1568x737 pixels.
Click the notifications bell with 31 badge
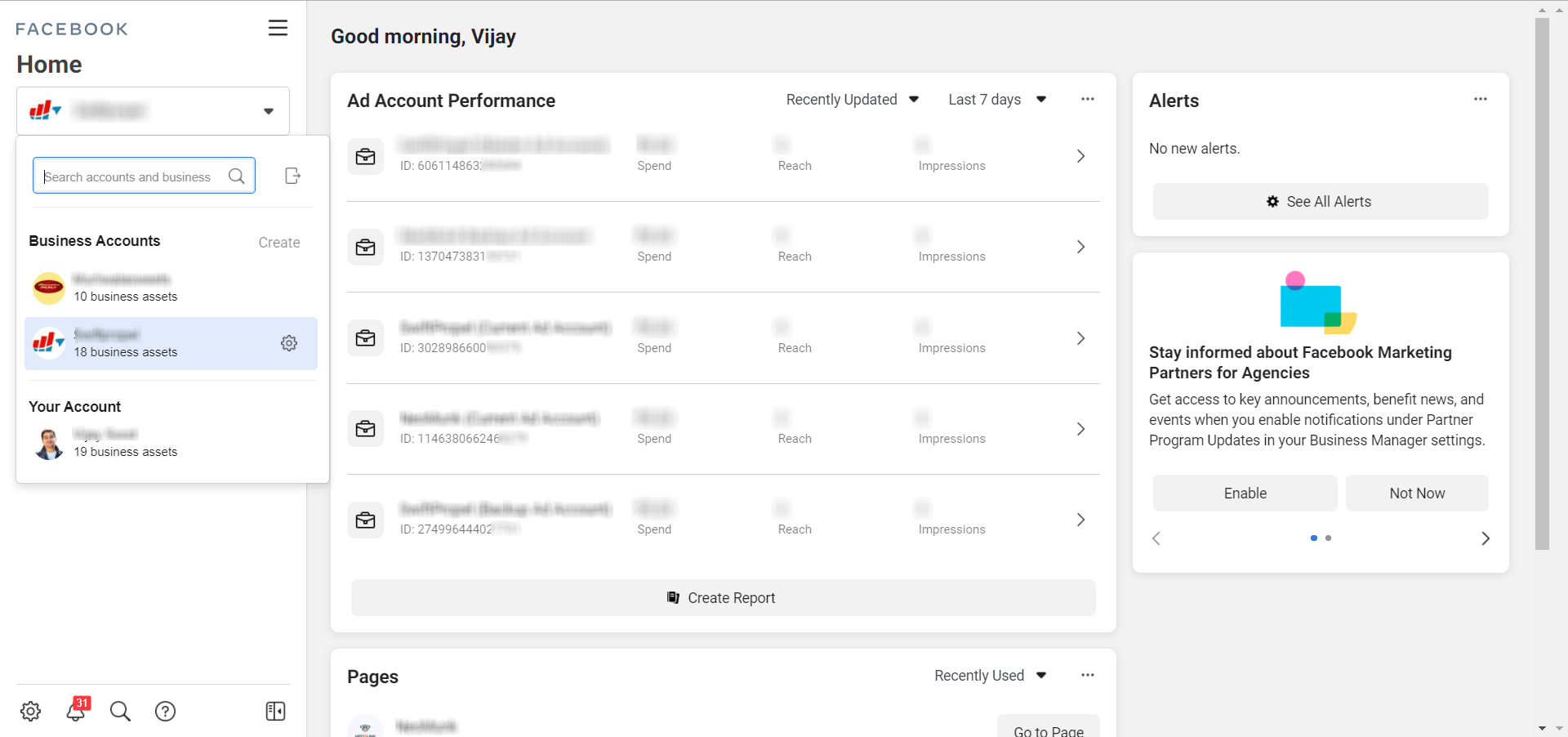pyautogui.click(x=77, y=710)
